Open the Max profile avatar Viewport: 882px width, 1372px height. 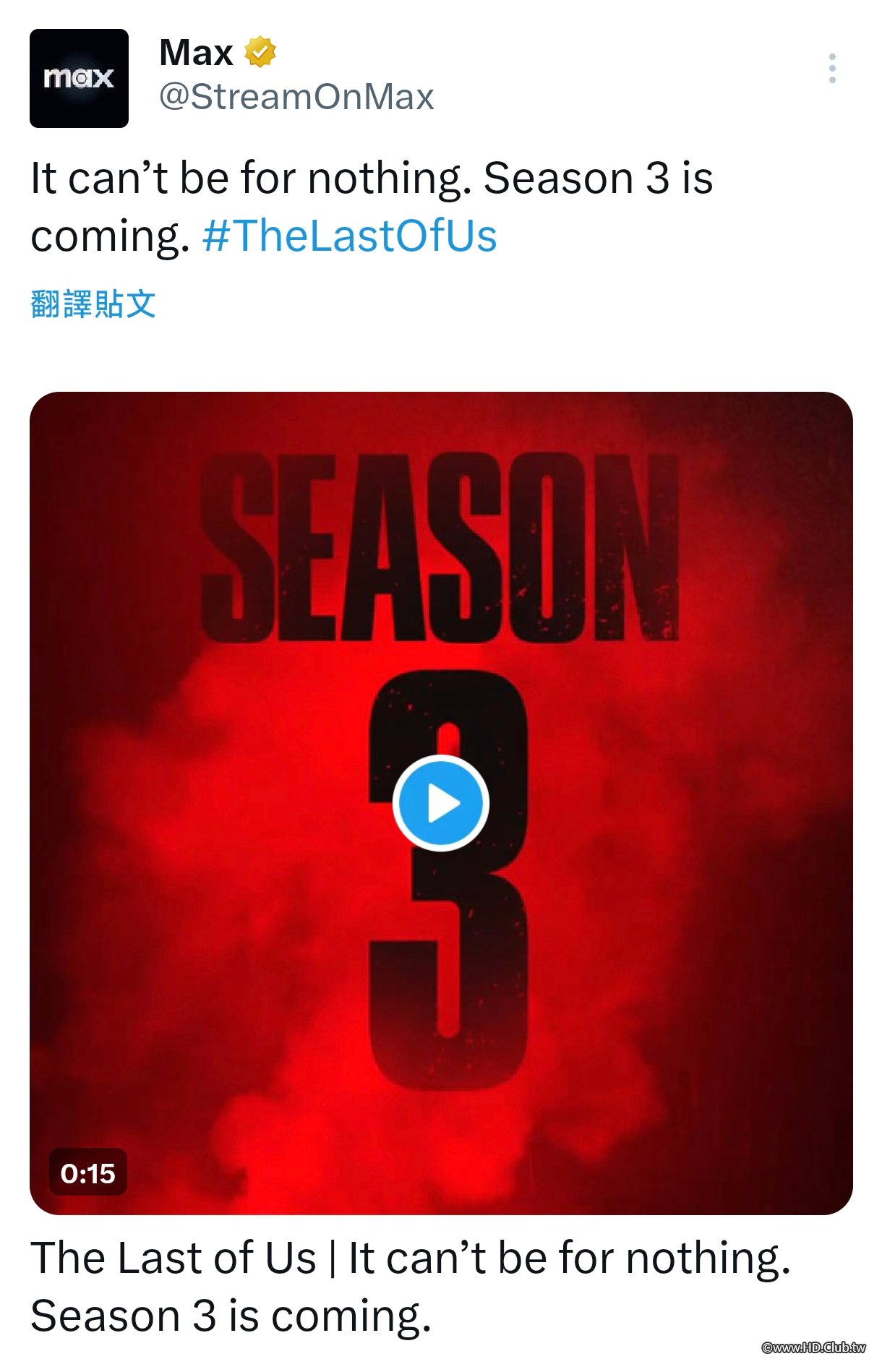79,78
